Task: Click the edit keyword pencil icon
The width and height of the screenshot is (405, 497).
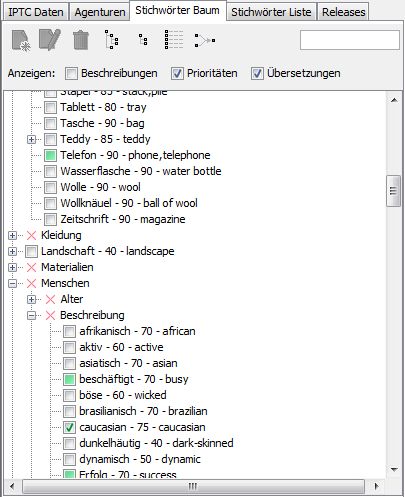Action: pos(50,40)
